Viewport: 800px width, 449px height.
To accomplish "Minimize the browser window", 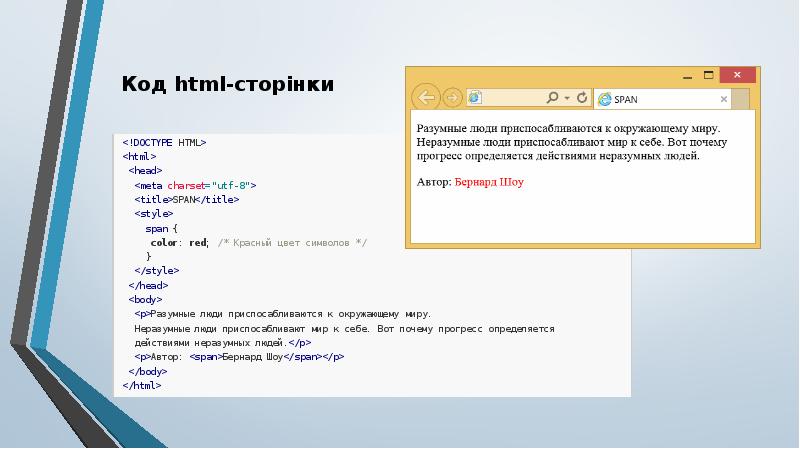I will tap(687, 76).
